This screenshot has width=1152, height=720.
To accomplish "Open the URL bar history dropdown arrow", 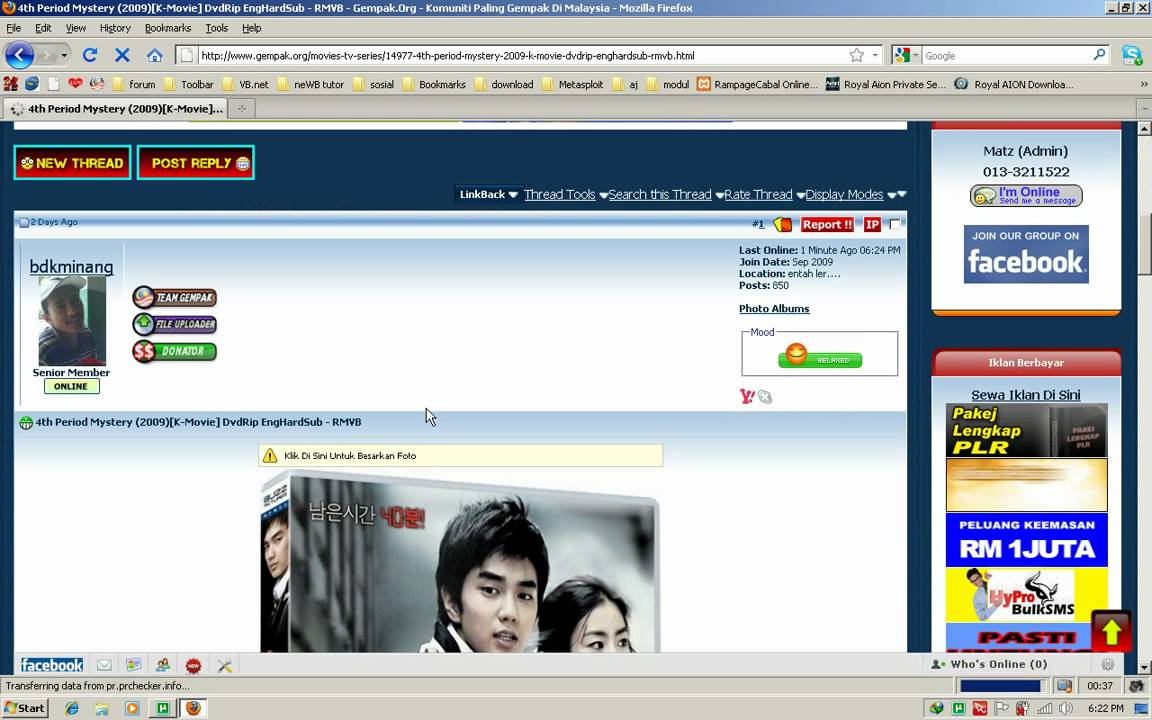I will pyautogui.click(x=875, y=55).
